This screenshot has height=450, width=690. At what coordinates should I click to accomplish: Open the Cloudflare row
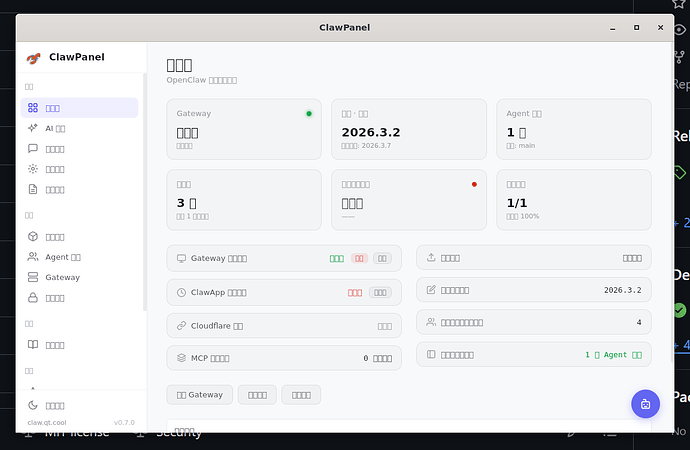click(284, 326)
